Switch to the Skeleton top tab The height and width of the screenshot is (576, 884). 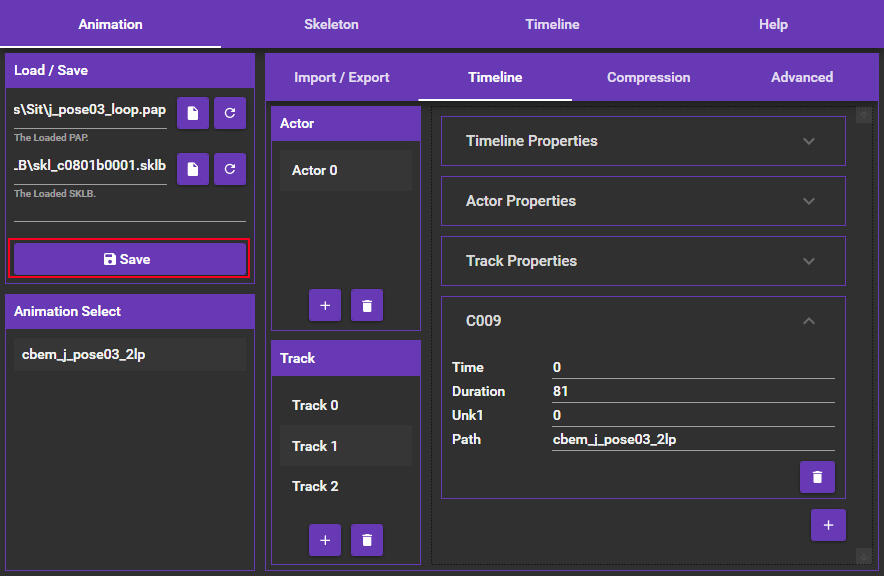[331, 24]
